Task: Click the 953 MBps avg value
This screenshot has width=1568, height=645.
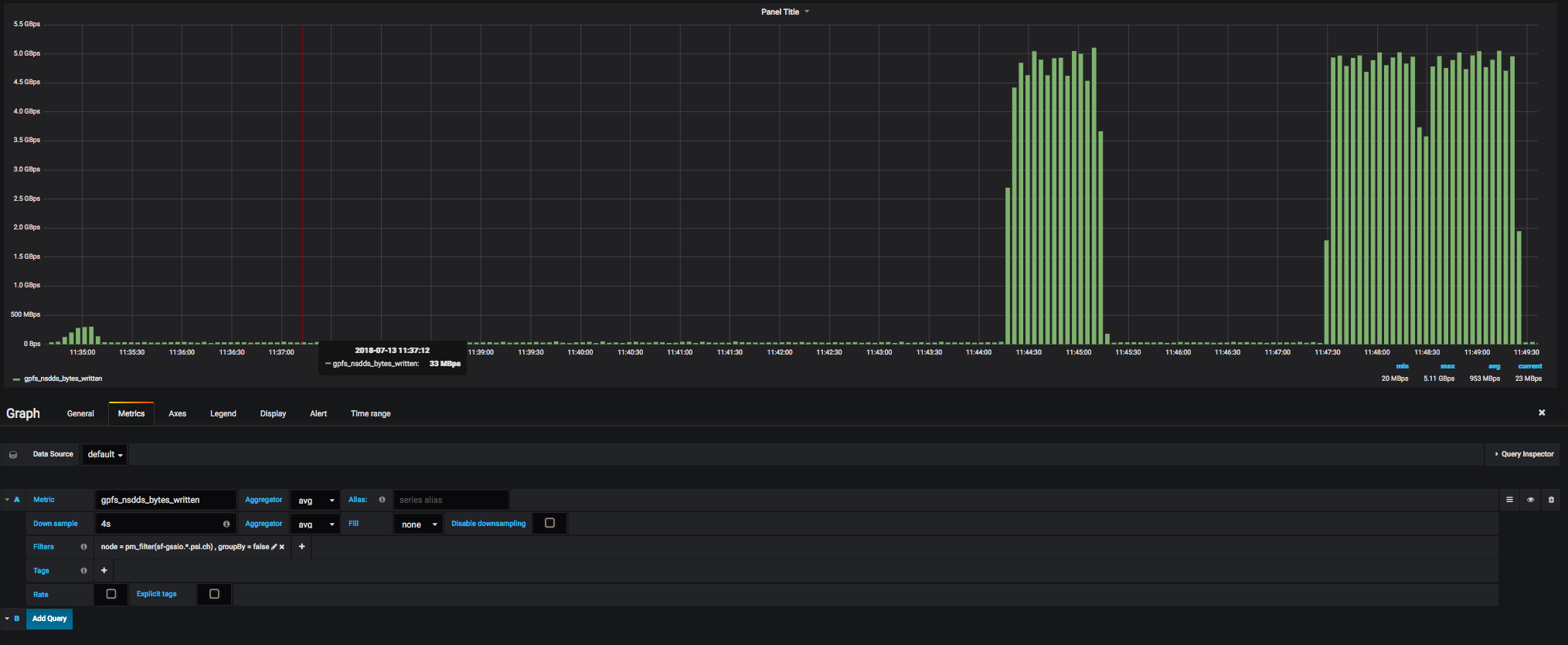Action: [1485, 379]
